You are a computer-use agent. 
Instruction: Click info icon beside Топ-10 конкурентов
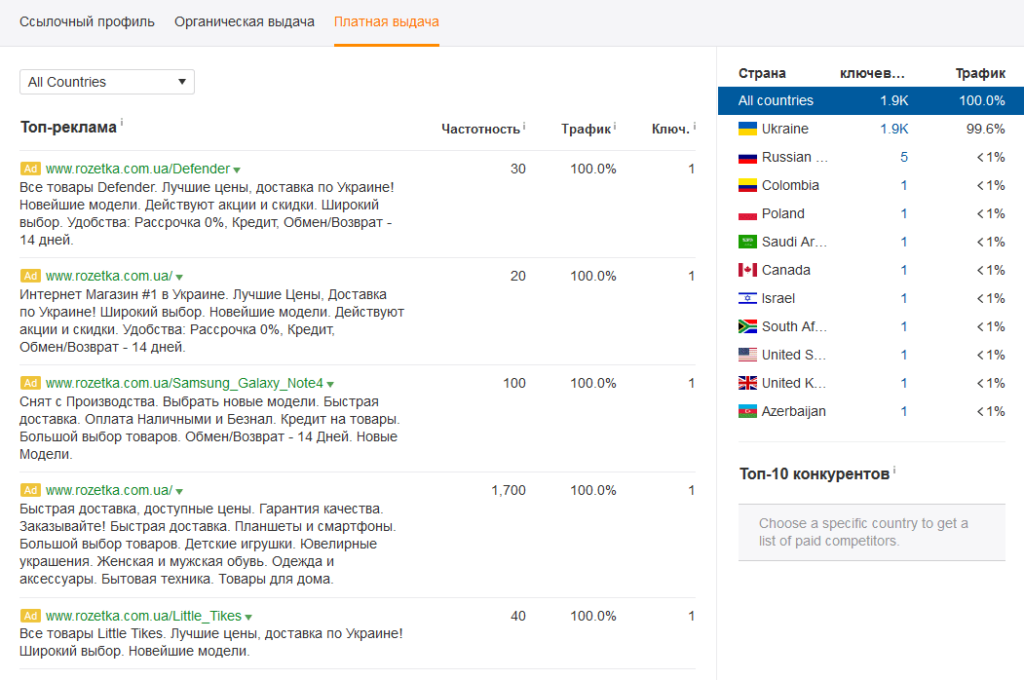[894, 469]
